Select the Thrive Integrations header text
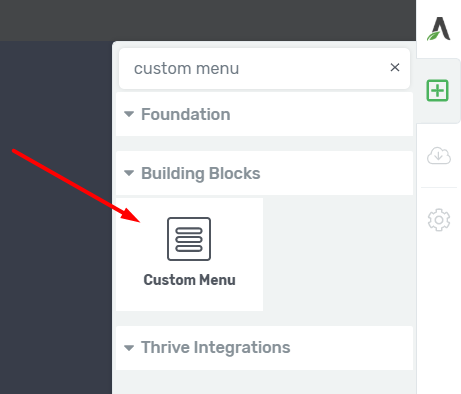Screen dimensions: 461x394 point(216,347)
